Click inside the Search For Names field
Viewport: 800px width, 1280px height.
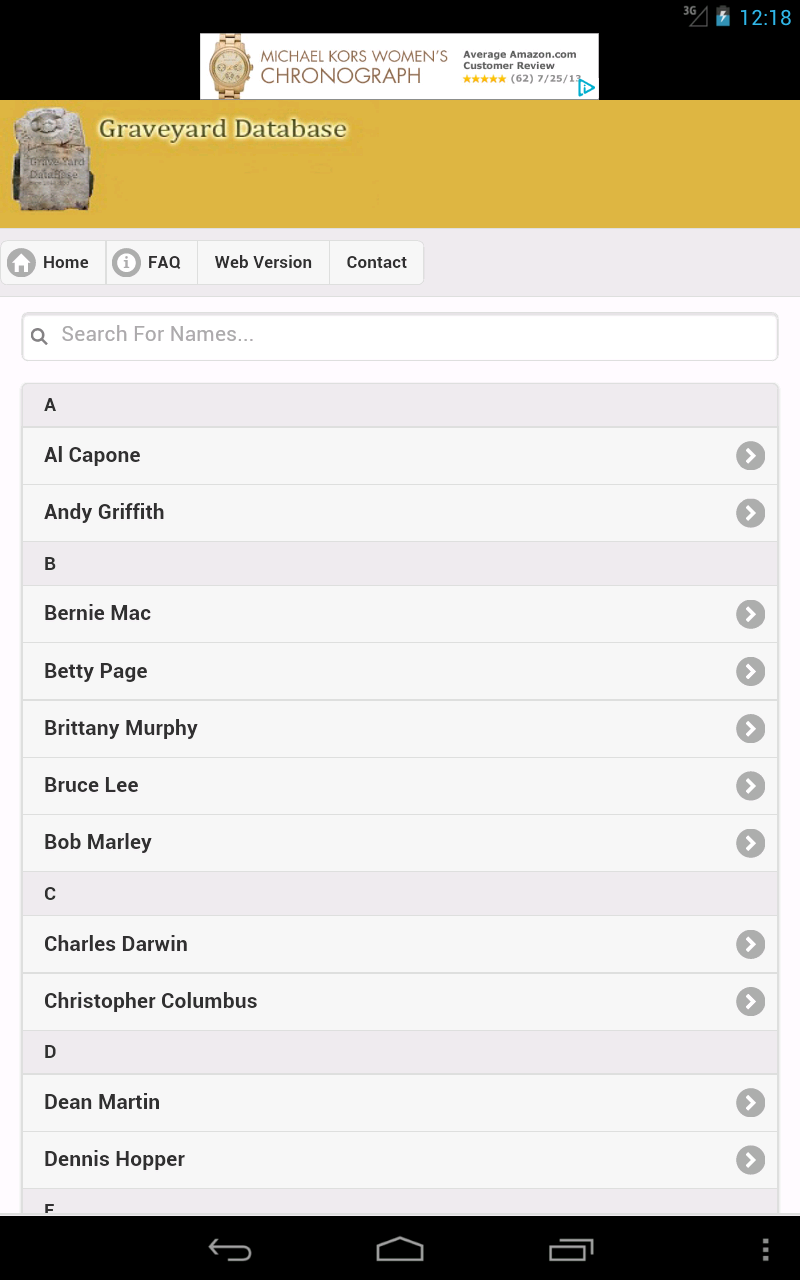(x=400, y=336)
